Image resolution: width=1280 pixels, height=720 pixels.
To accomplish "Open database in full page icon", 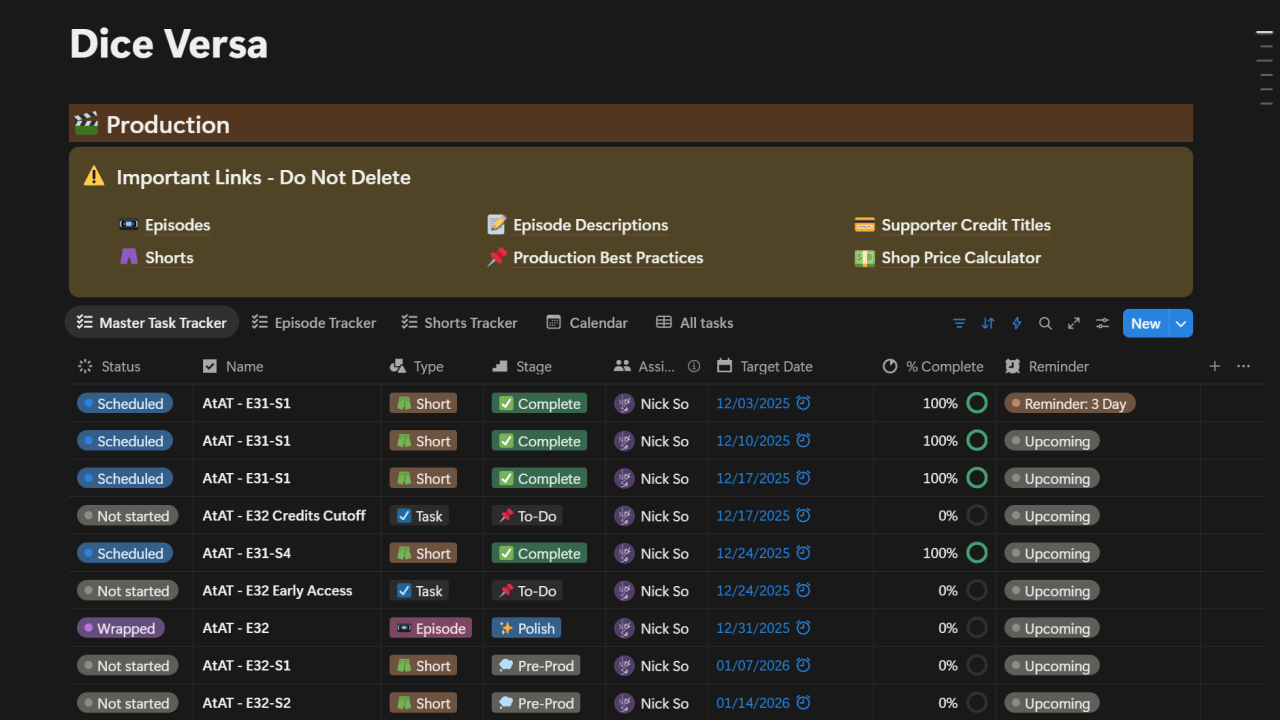I will point(1074,323).
